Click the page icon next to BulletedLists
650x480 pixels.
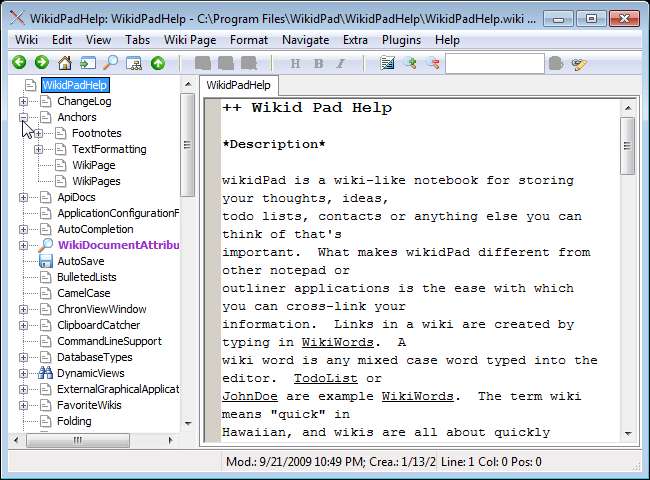(46, 277)
